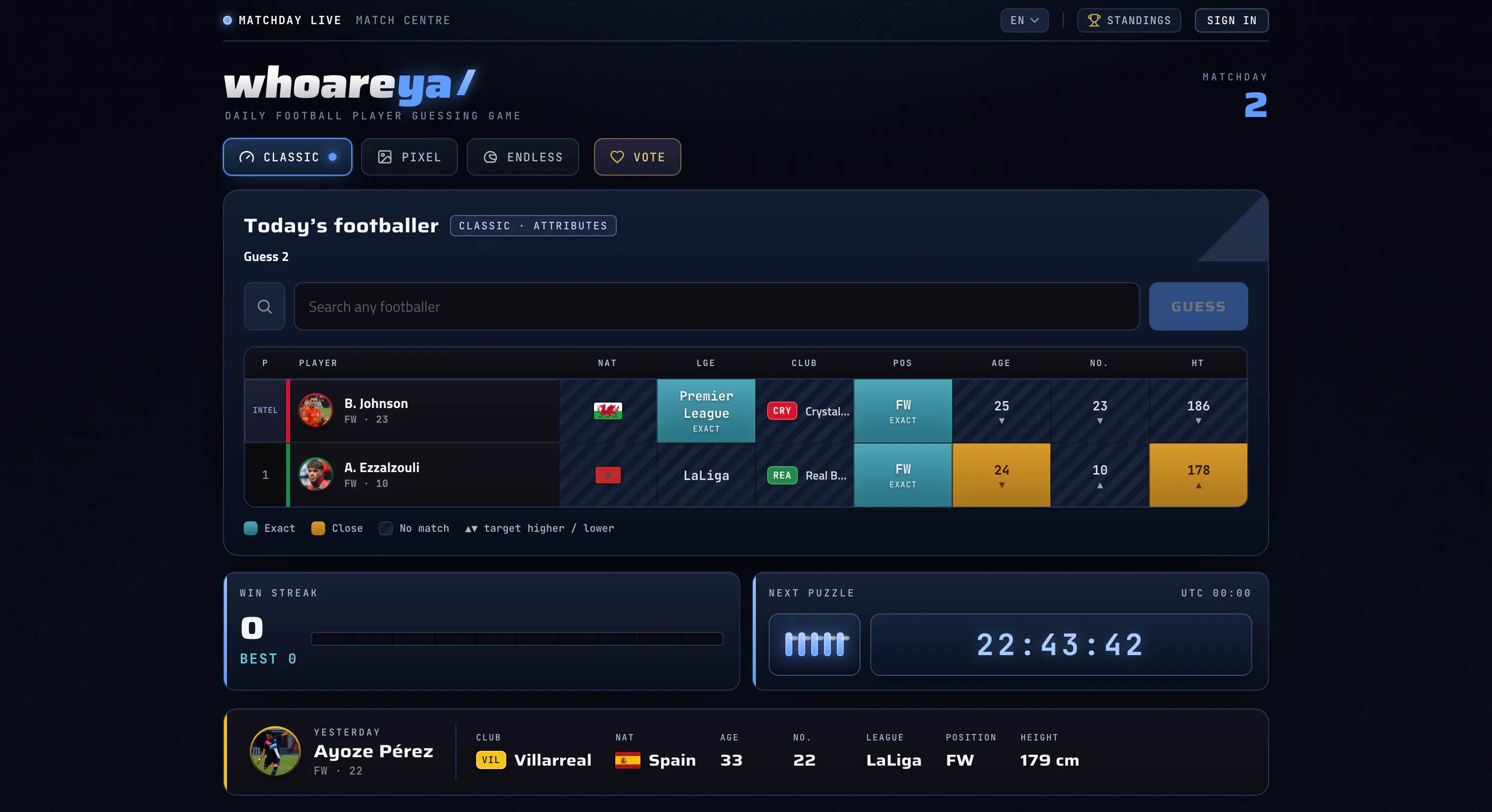
Task: Click the gauge icon on Classic tab
Action: click(247, 157)
